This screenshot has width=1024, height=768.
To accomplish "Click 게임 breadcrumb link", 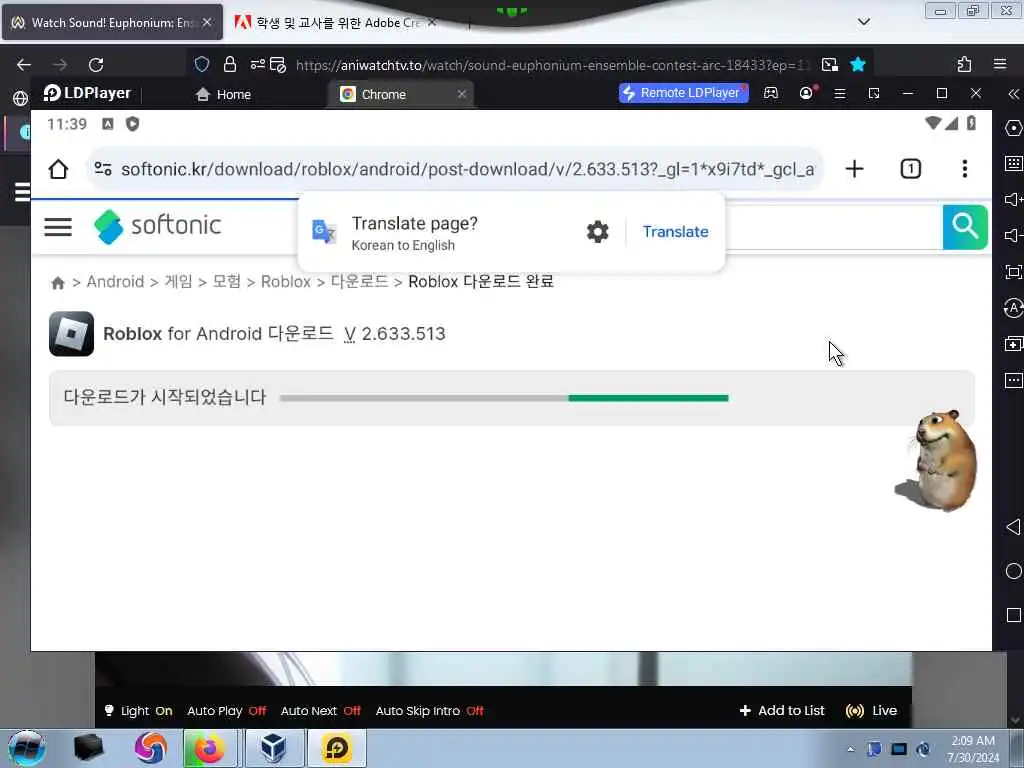I will [178, 281].
